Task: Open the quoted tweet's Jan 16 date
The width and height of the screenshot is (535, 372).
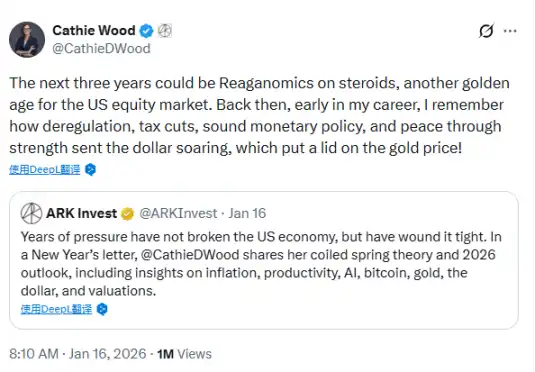Action: point(247,213)
